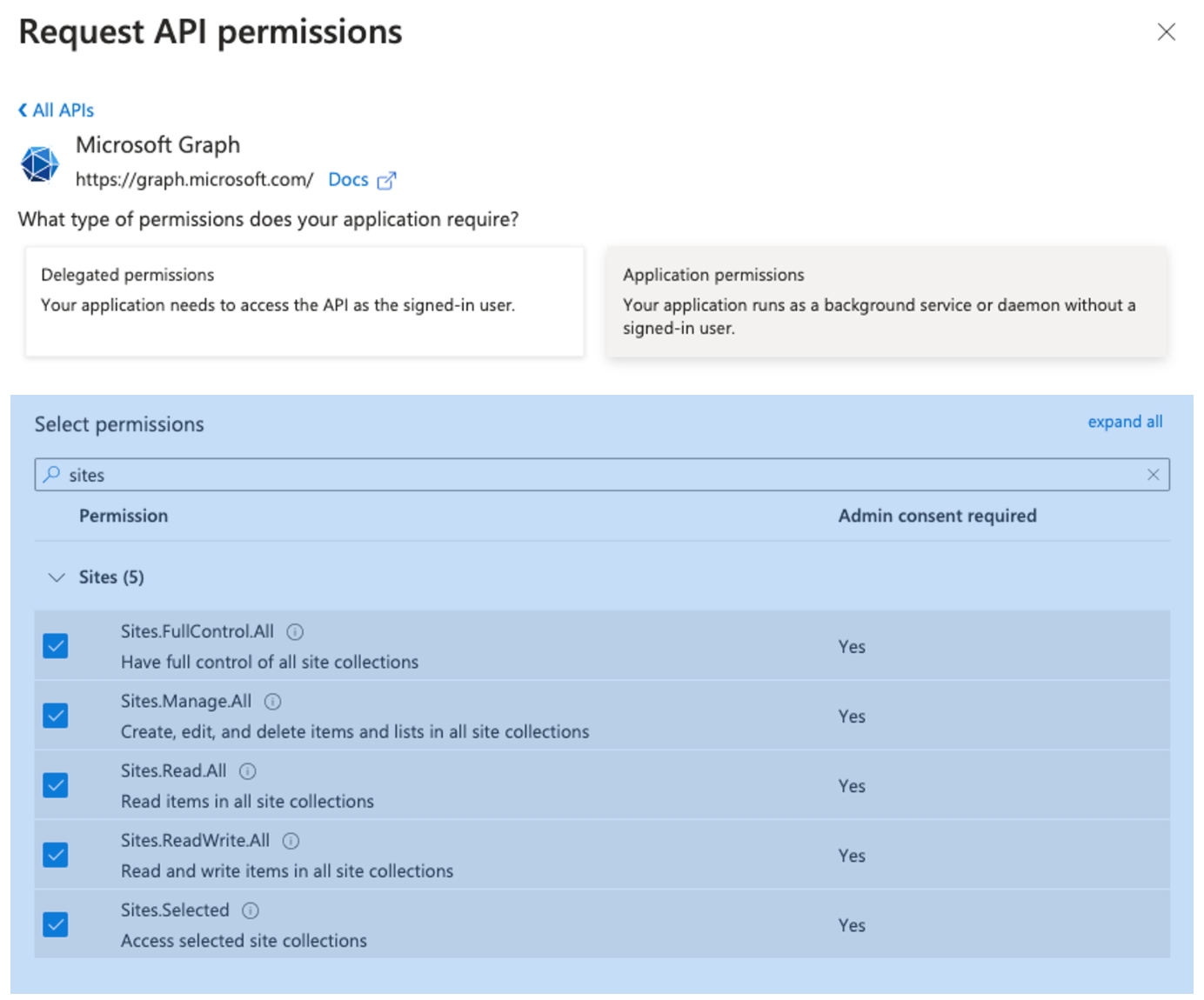Click the Select permissions heading
The image size is (1204, 1000).
[x=119, y=424]
